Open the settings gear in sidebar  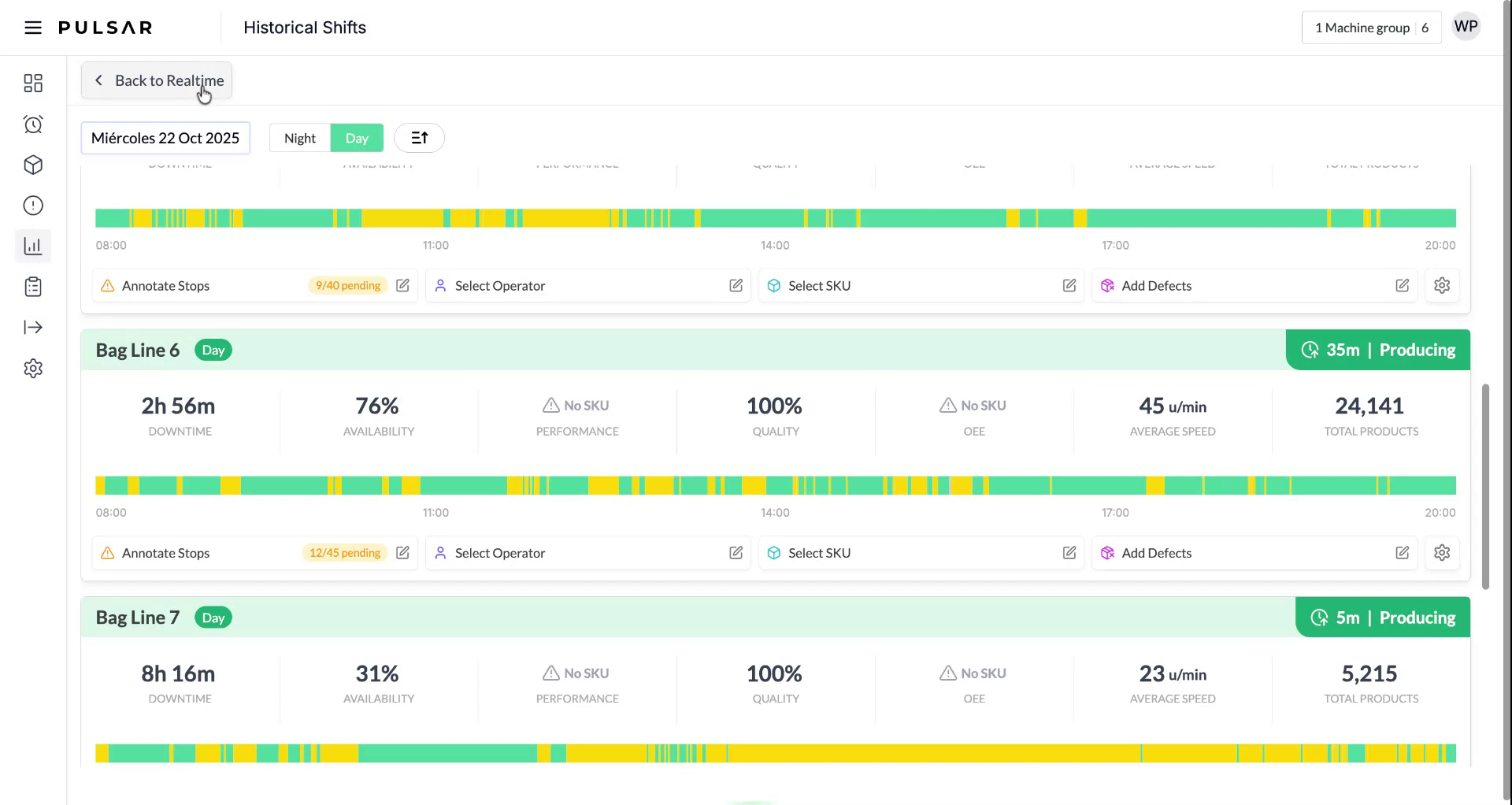(33, 369)
